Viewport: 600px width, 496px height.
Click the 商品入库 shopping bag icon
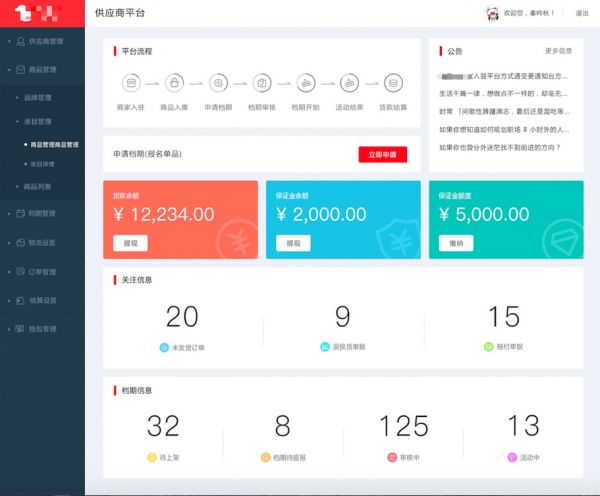coord(174,83)
